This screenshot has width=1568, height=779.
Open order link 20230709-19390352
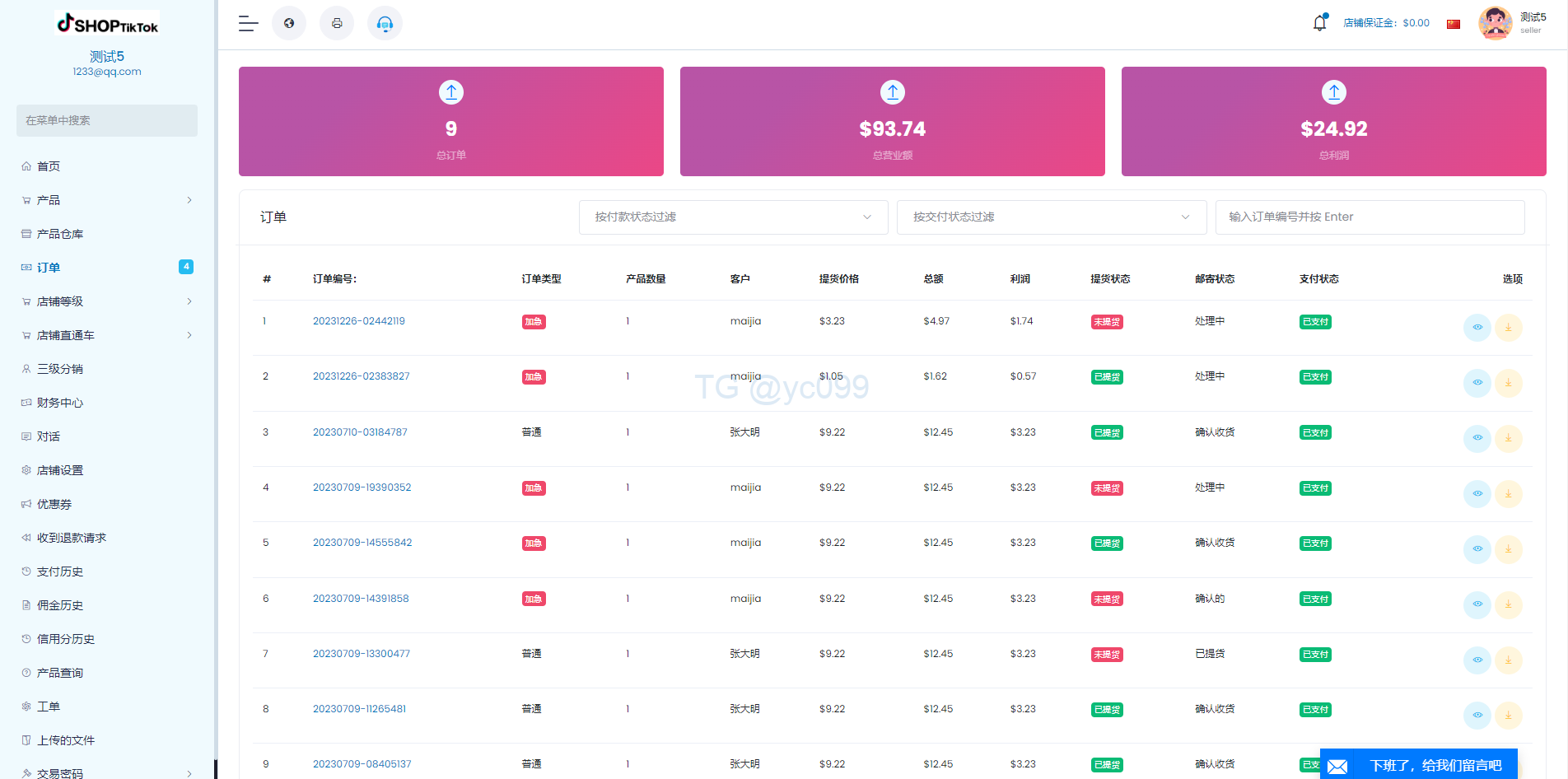(362, 487)
